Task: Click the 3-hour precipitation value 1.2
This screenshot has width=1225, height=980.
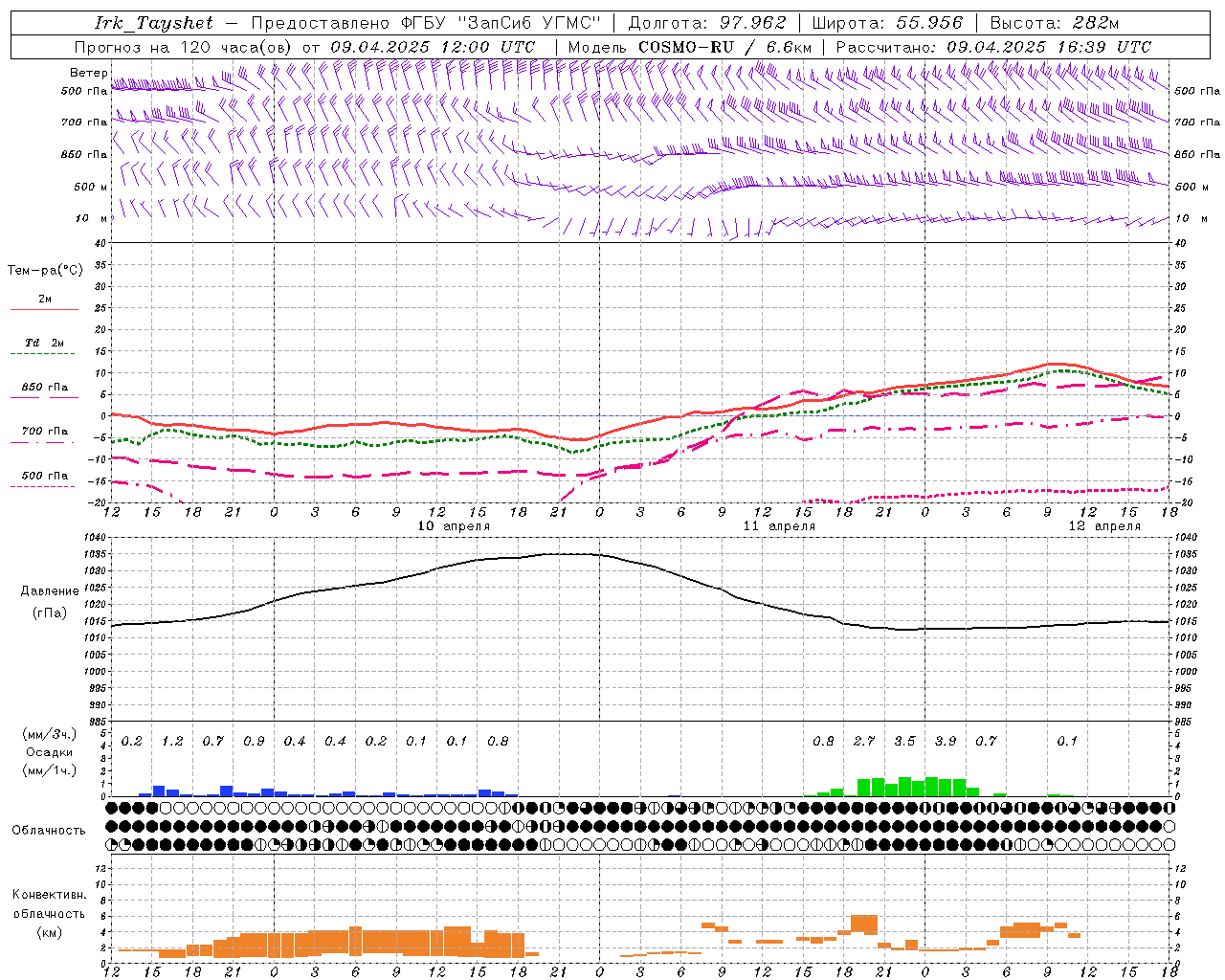Action: pyautogui.click(x=172, y=742)
